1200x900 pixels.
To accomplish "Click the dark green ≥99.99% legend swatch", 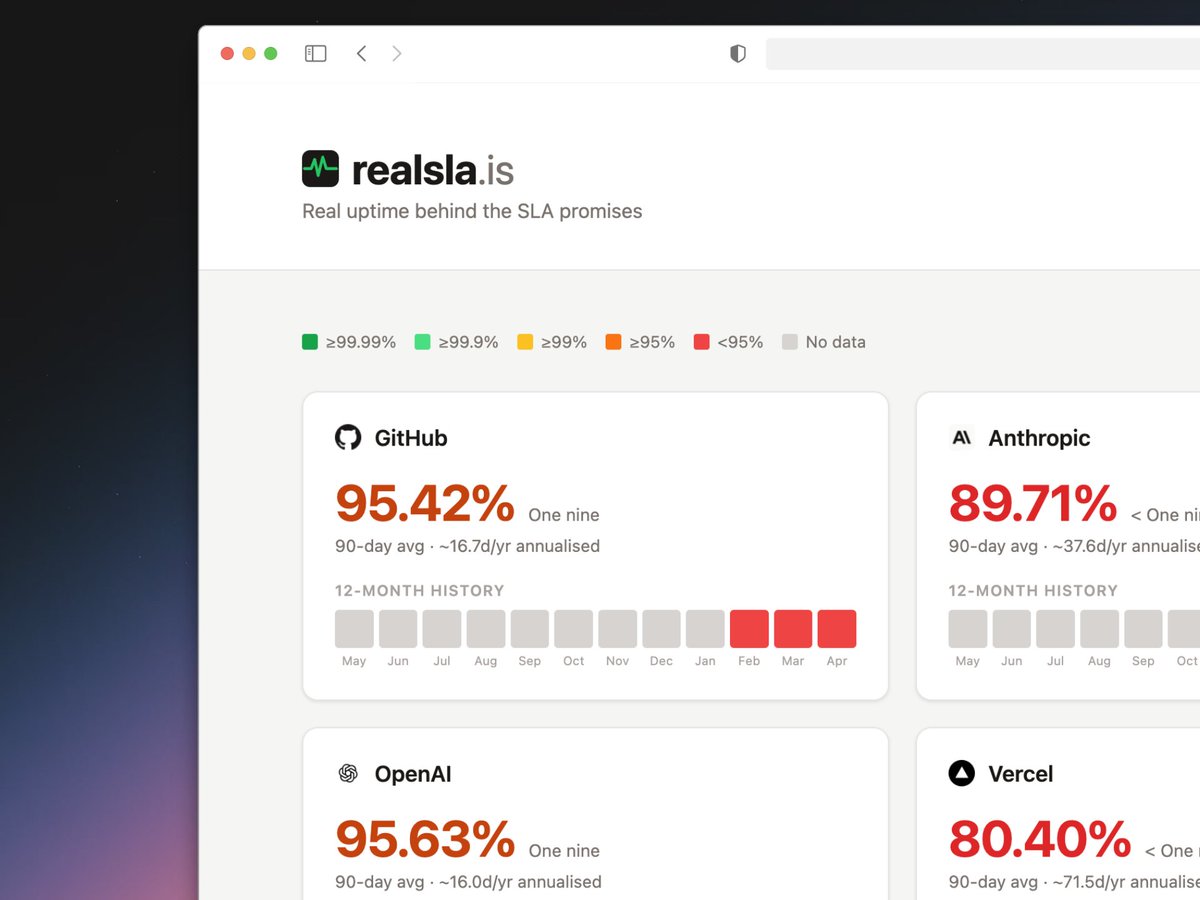I will coord(310,342).
